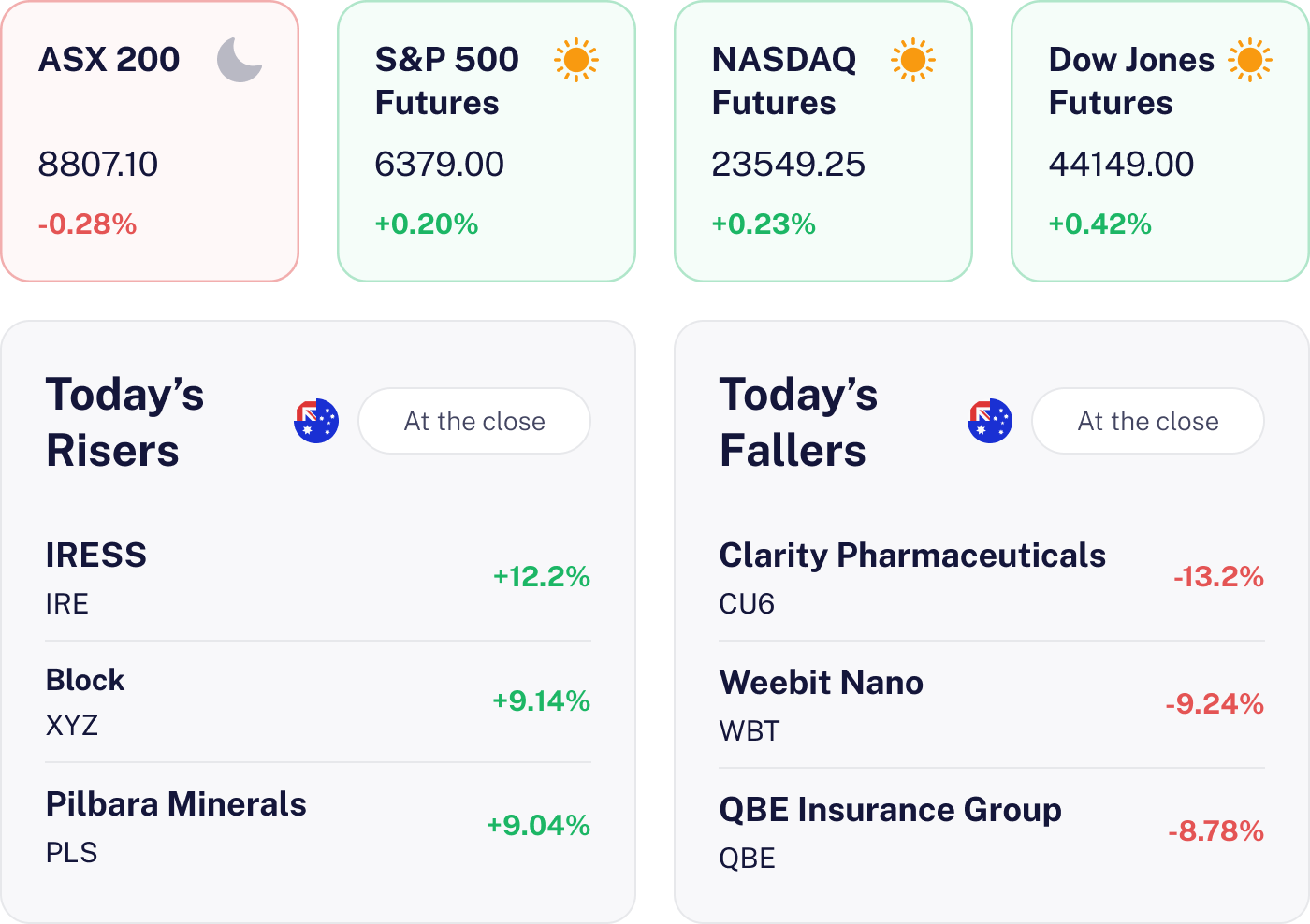Click the sun icon on Dow Jones Futures

(x=1250, y=60)
